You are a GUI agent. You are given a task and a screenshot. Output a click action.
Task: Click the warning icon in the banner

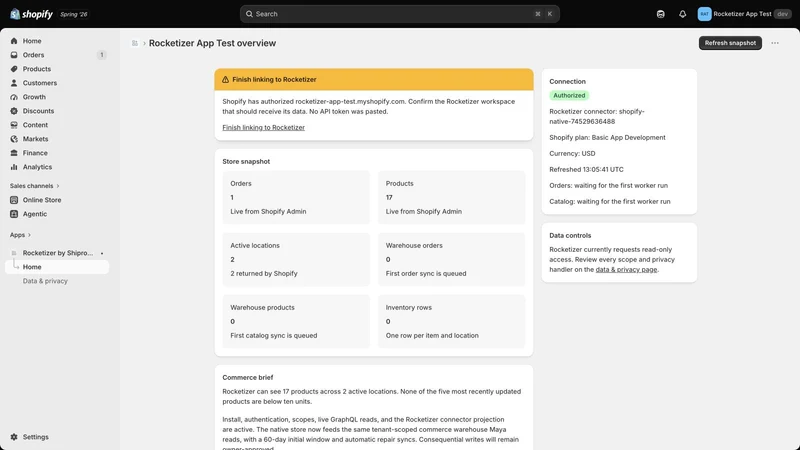226,80
